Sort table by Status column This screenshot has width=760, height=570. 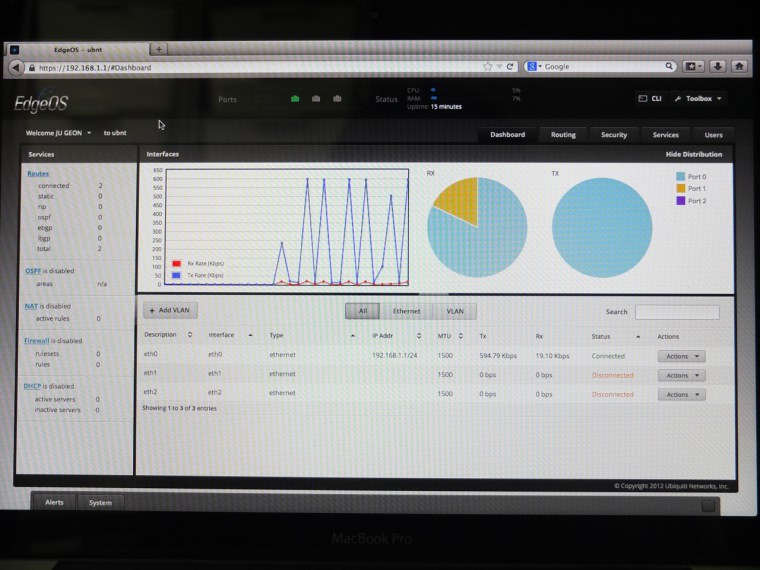point(616,336)
